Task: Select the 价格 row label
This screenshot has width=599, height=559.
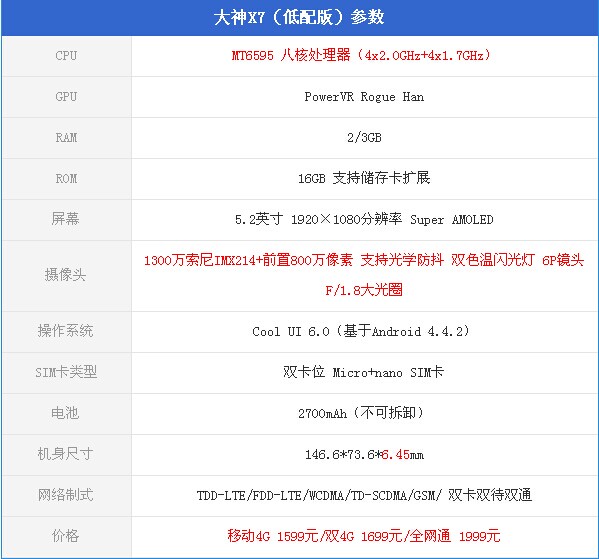Action: [65, 536]
